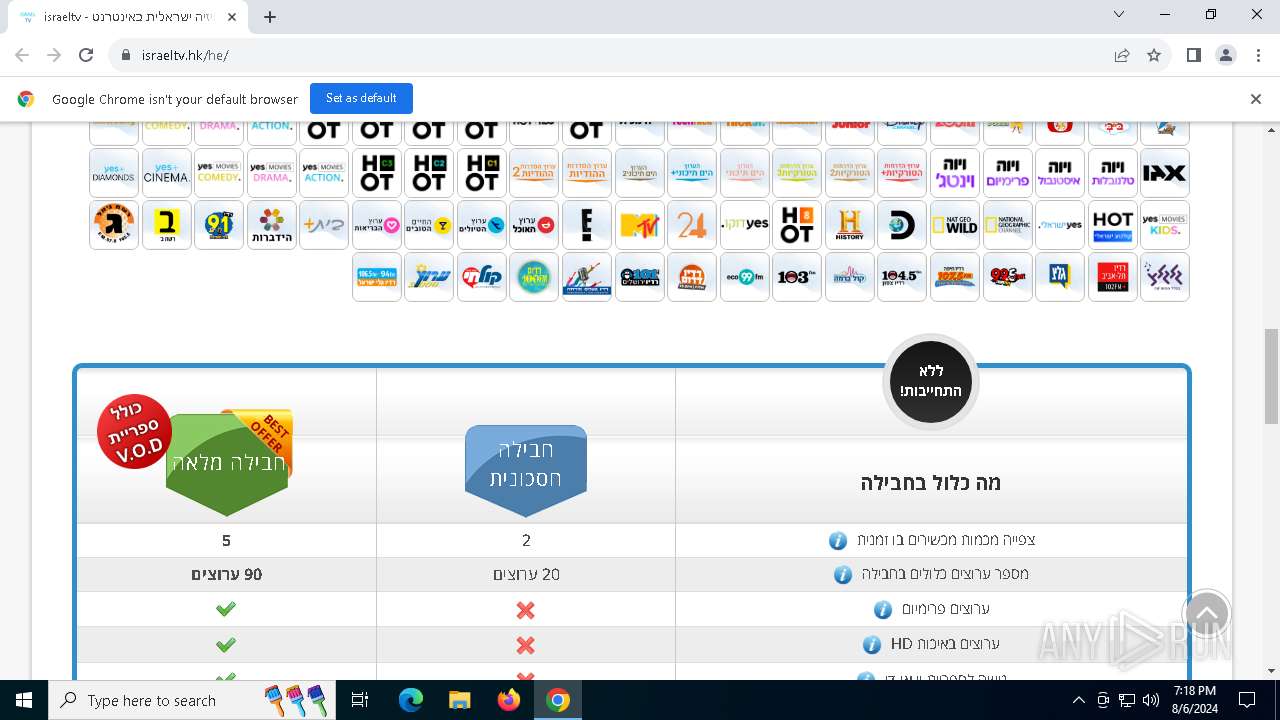Select the 99.5 radio station tile
Viewport: 1280px width, 720px height.
(x=1007, y=277)
